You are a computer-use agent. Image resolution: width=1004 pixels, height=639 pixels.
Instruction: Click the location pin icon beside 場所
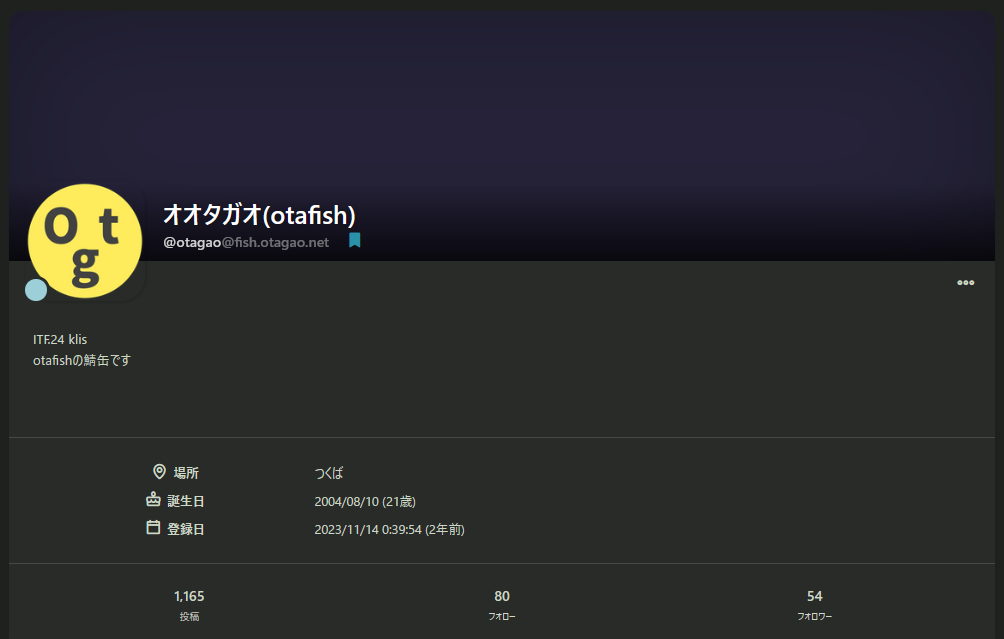pyautogui.click(x=157, y=471)
